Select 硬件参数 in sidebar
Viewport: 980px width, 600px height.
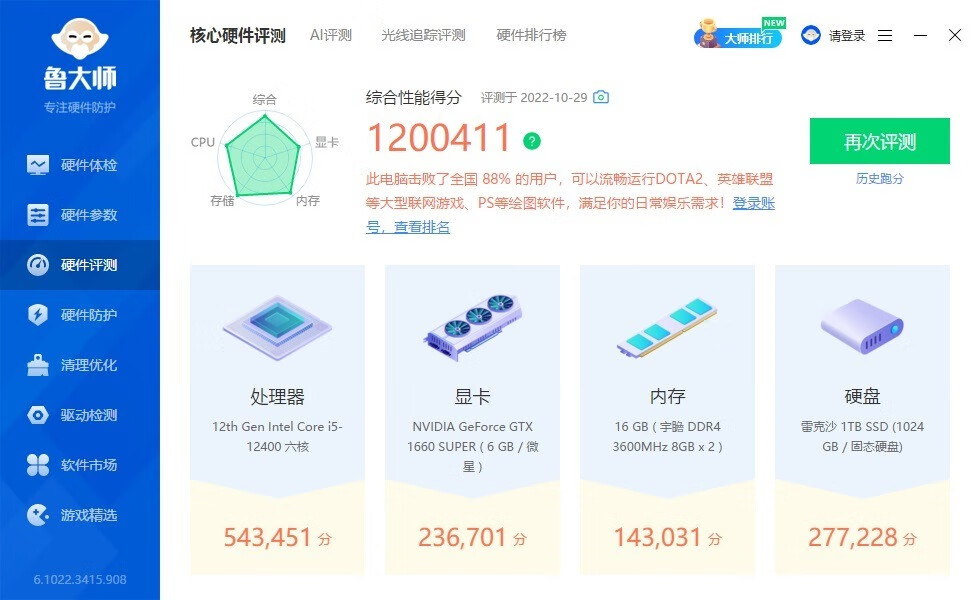pyautogui.click(x=89, y=215)
